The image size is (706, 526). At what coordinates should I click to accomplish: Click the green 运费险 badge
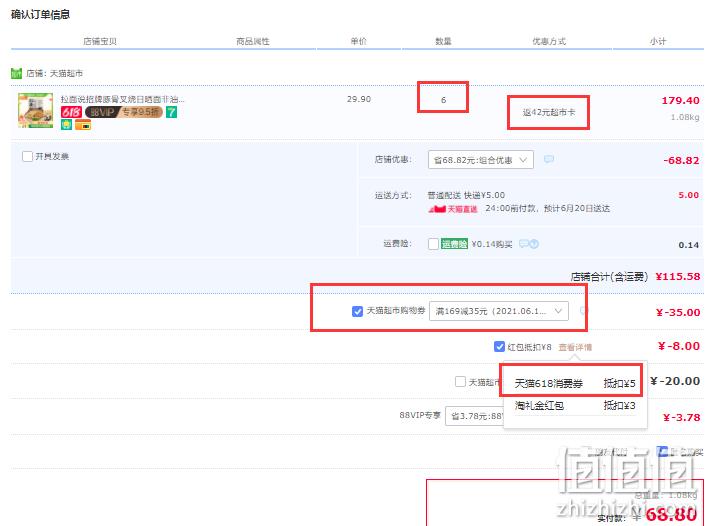[x=454, y=244]
